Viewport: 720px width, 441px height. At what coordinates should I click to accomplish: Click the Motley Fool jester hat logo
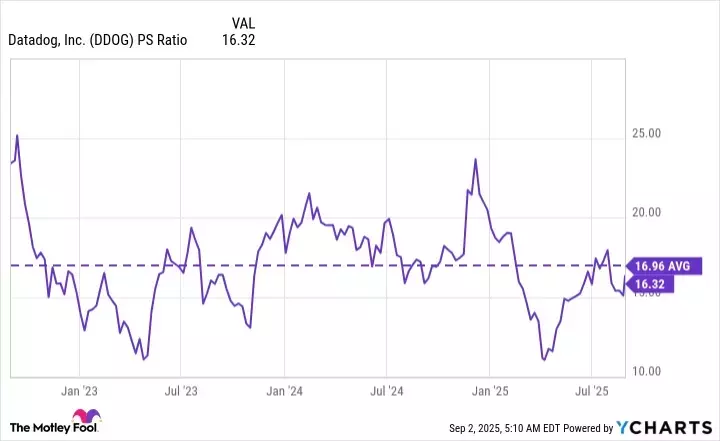point(91,416)
